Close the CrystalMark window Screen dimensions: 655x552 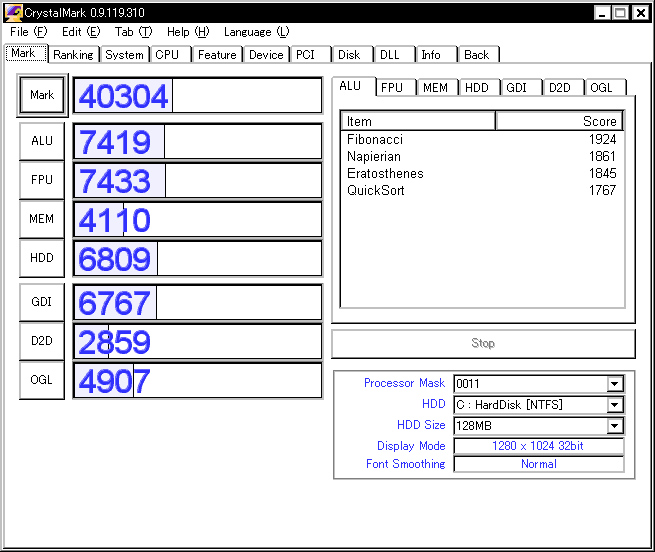coord(640,13)
